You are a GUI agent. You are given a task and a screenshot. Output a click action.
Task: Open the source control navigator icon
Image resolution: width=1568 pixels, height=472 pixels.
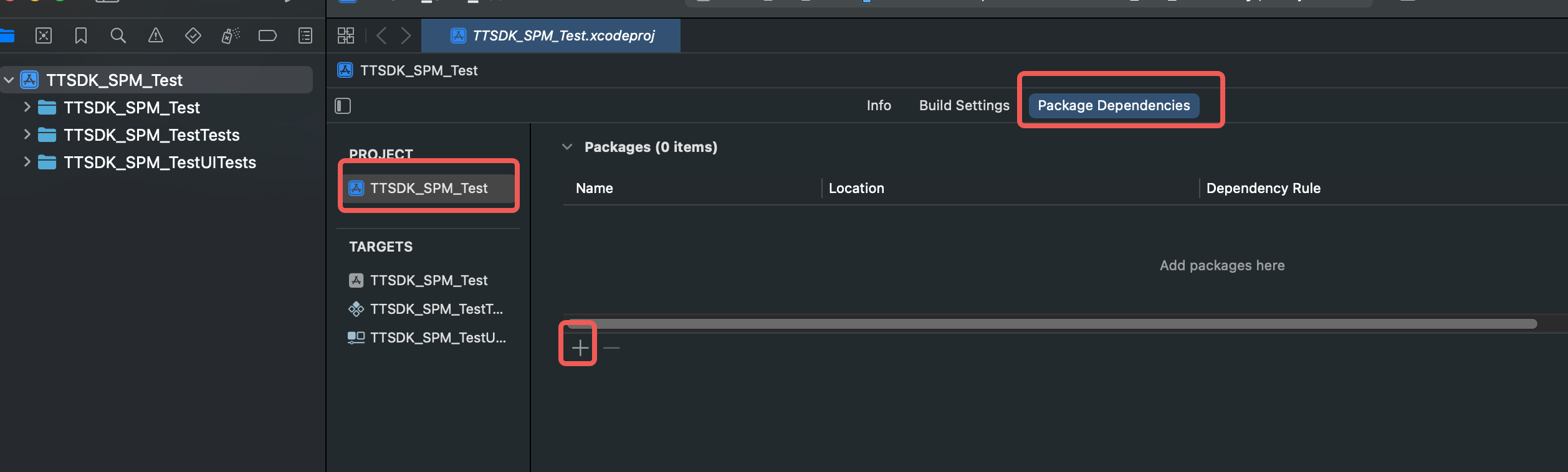click(44, 36)
